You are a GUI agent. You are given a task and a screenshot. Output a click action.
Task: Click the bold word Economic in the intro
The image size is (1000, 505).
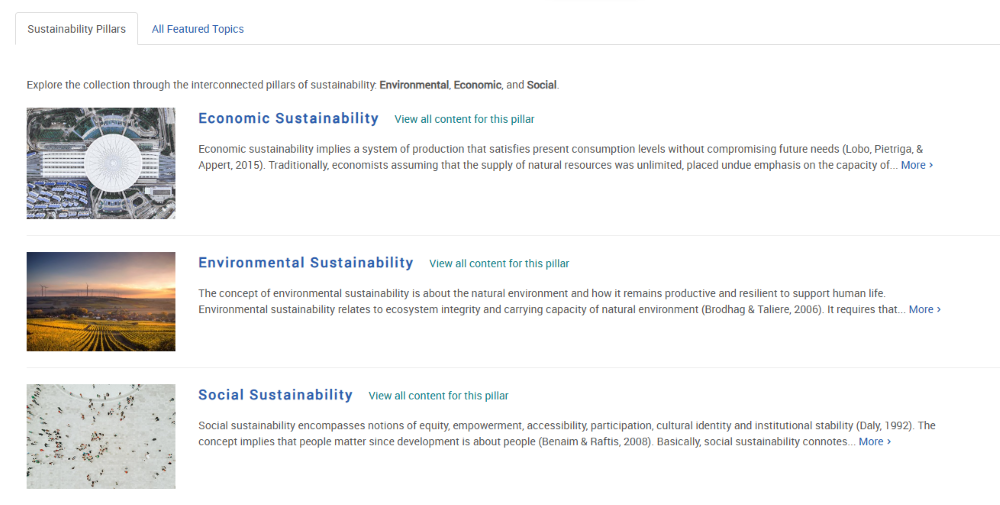tap(478, 85)
